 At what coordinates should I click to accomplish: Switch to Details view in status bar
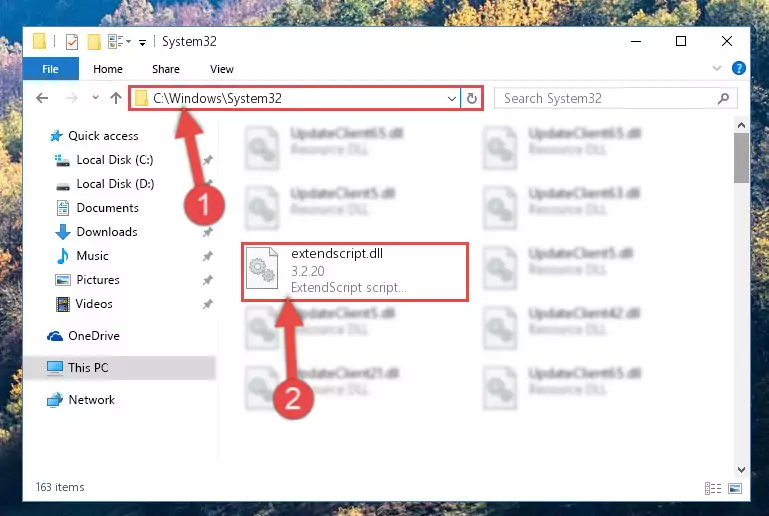pos(713,488)
